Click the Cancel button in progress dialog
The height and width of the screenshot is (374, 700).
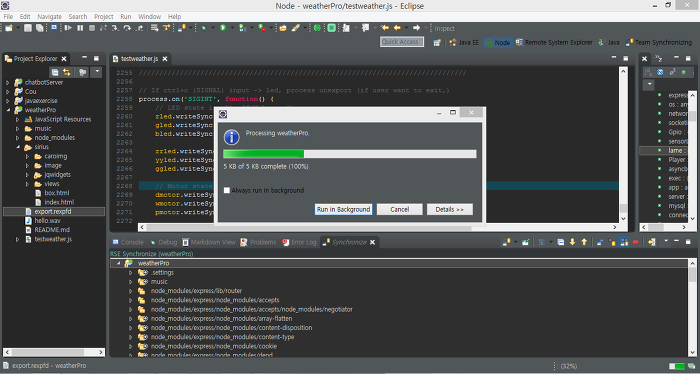pos(400,209)
